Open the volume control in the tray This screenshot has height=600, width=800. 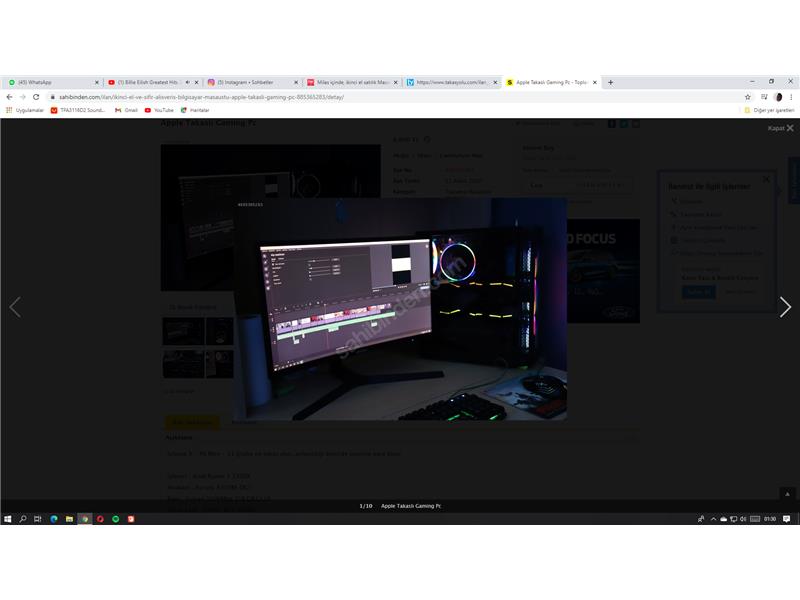(x=743, y=519)
